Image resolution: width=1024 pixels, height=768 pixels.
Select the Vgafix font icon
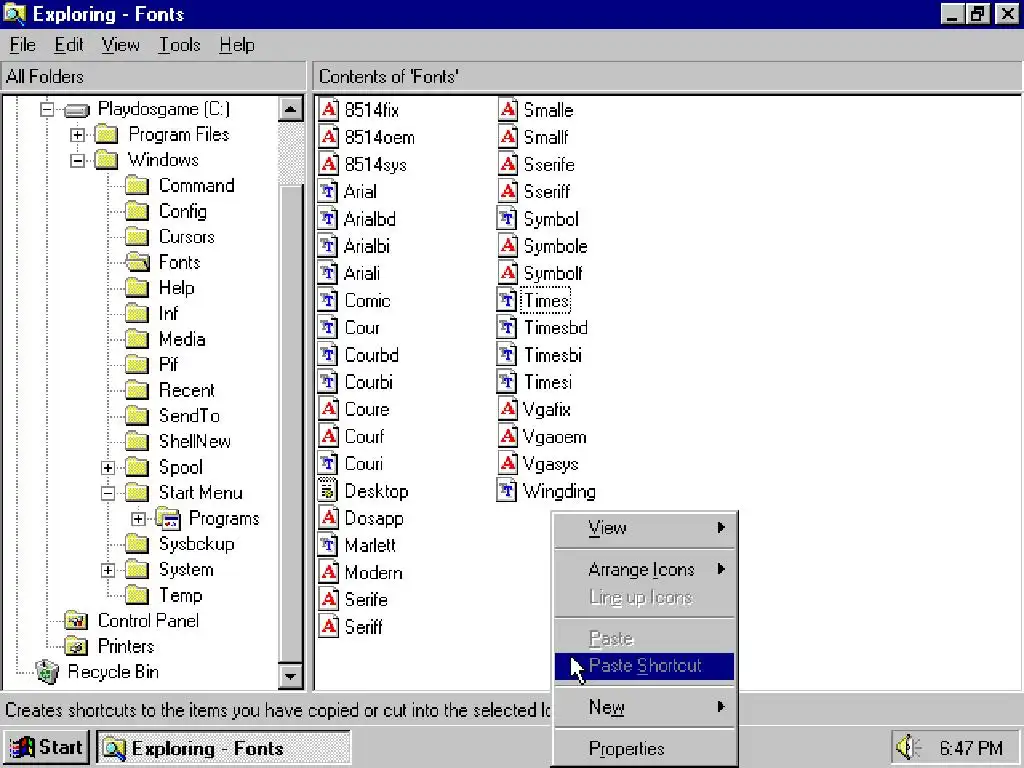507,409
